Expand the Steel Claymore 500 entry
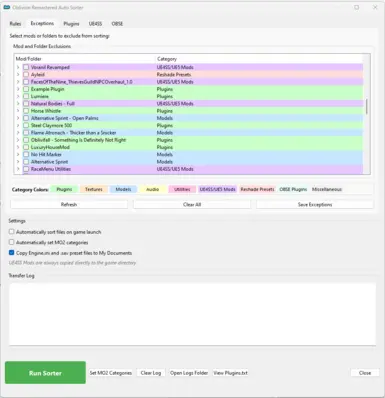Screen dimensions: 385x398 tap(18, 126)
